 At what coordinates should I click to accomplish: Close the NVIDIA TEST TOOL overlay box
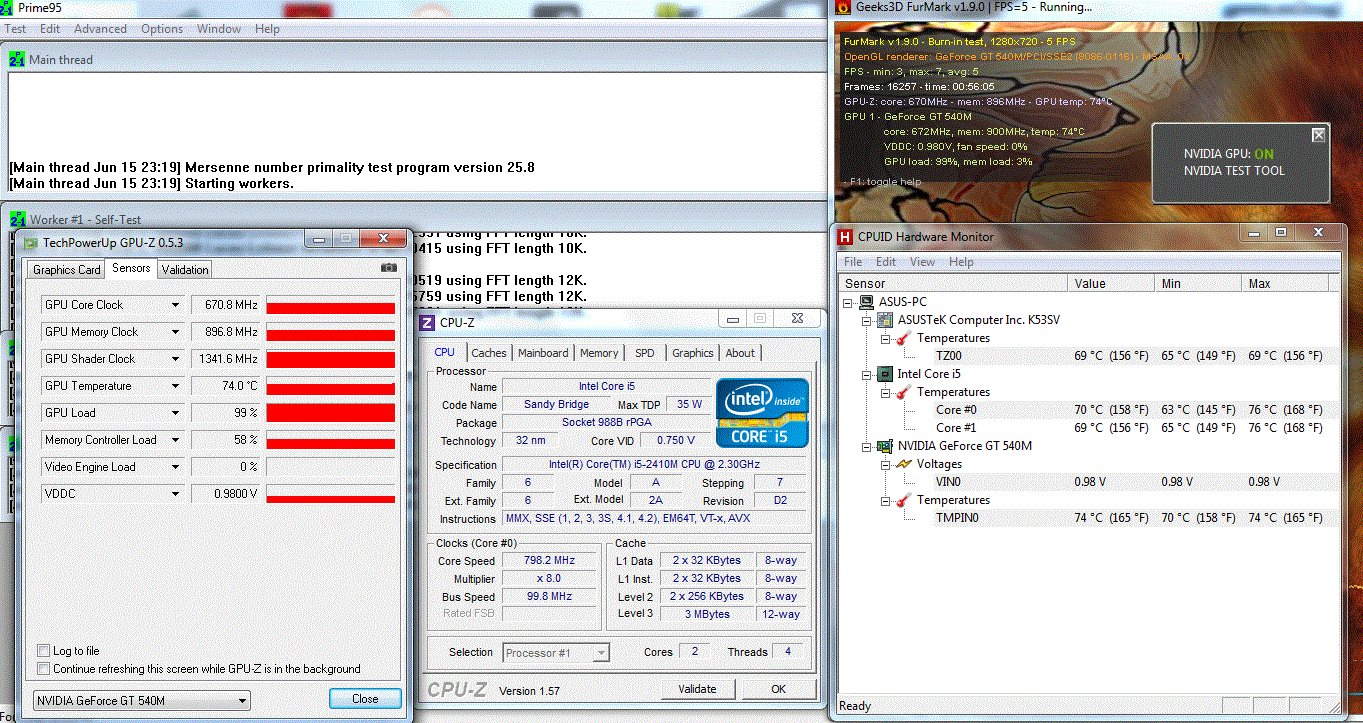click(1318, 135)
